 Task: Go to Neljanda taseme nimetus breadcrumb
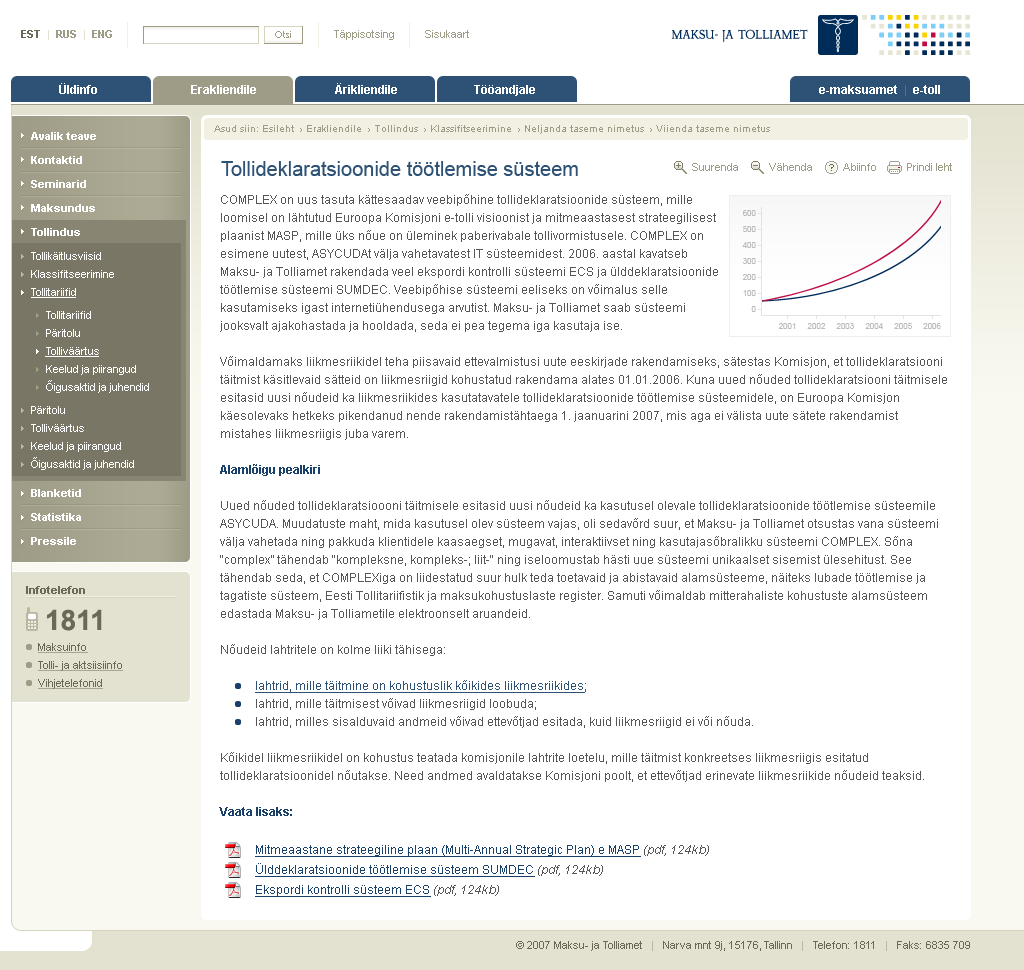[x=584, y=129]
